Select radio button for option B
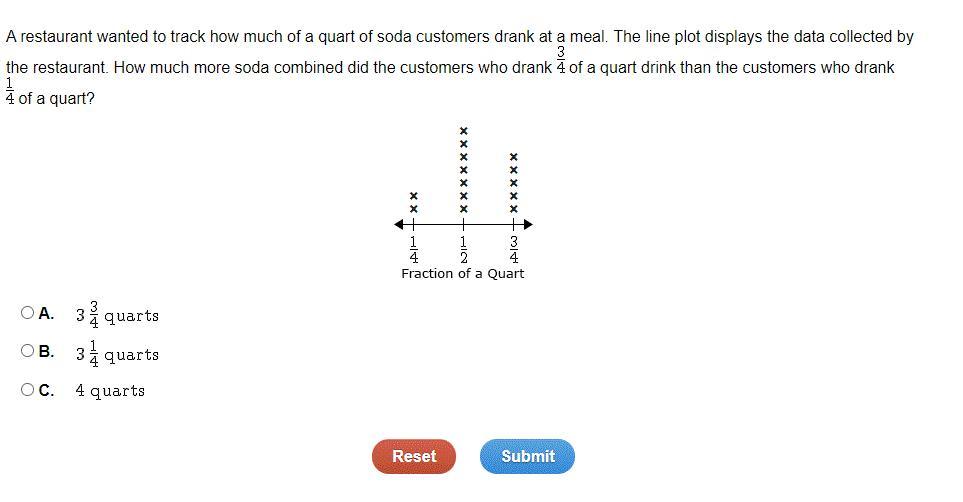 [27, 351]
